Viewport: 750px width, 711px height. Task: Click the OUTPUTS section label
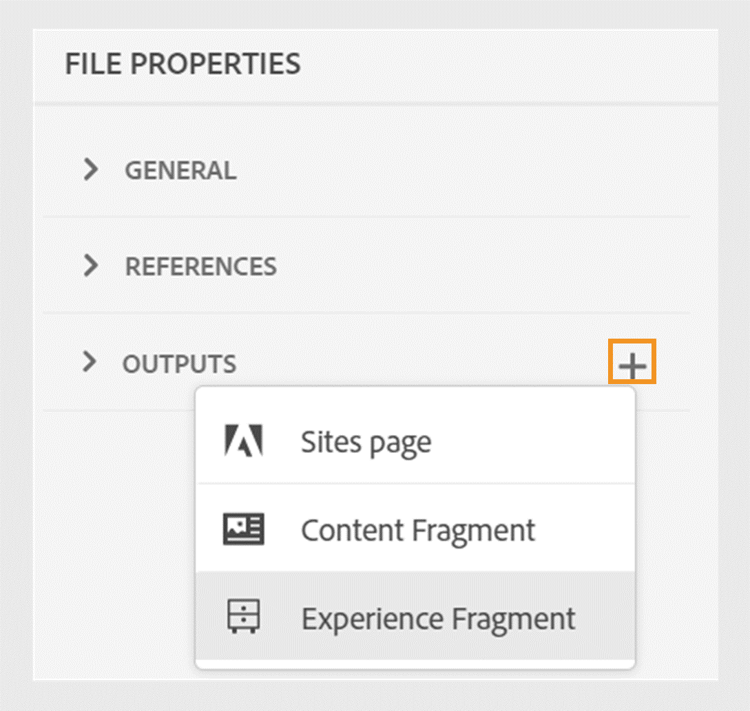179,364
